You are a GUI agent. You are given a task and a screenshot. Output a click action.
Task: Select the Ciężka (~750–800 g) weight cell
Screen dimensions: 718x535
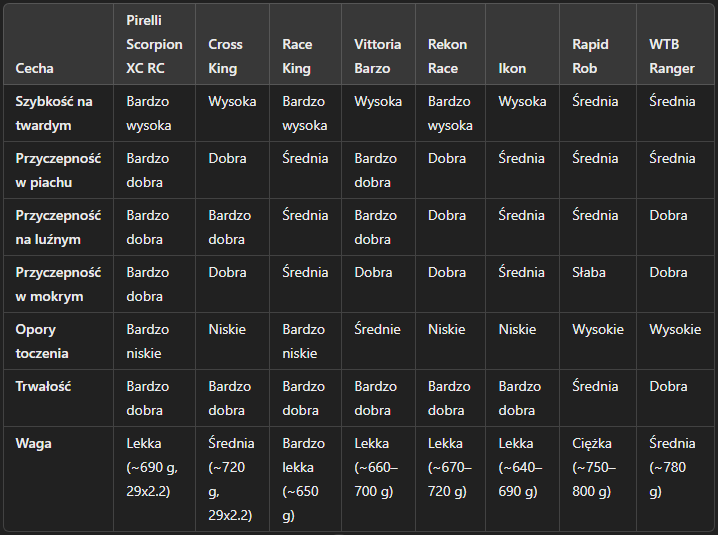pyautogui.click(x=594, y=467)
